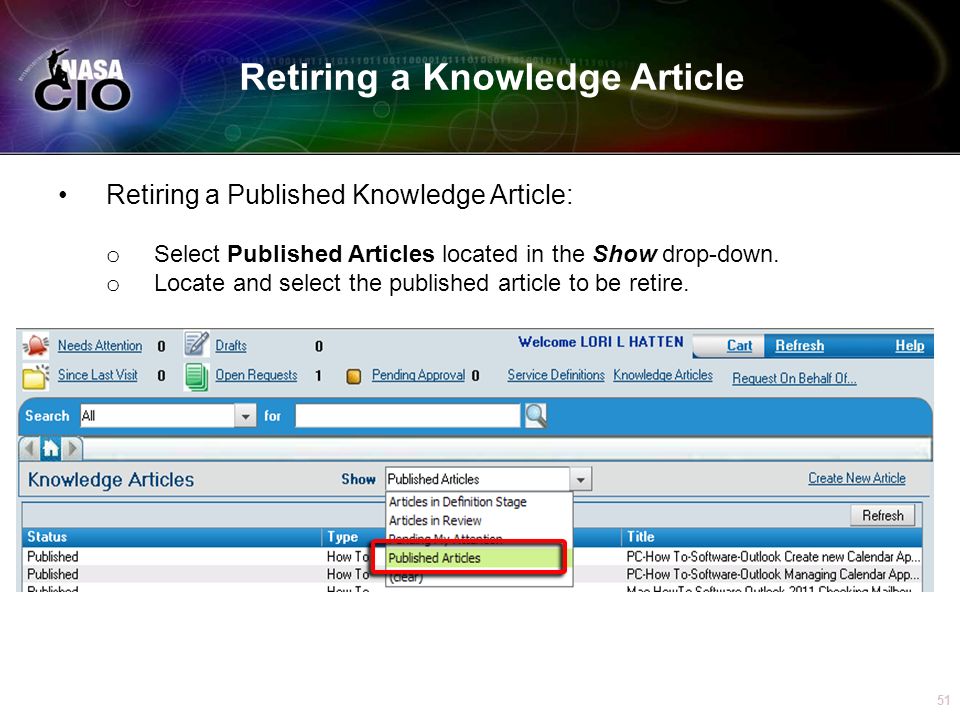The height and width of the screenshot is (720, 960).
Task: Click the Refresh link in top bar
Action: pos(800,345)
